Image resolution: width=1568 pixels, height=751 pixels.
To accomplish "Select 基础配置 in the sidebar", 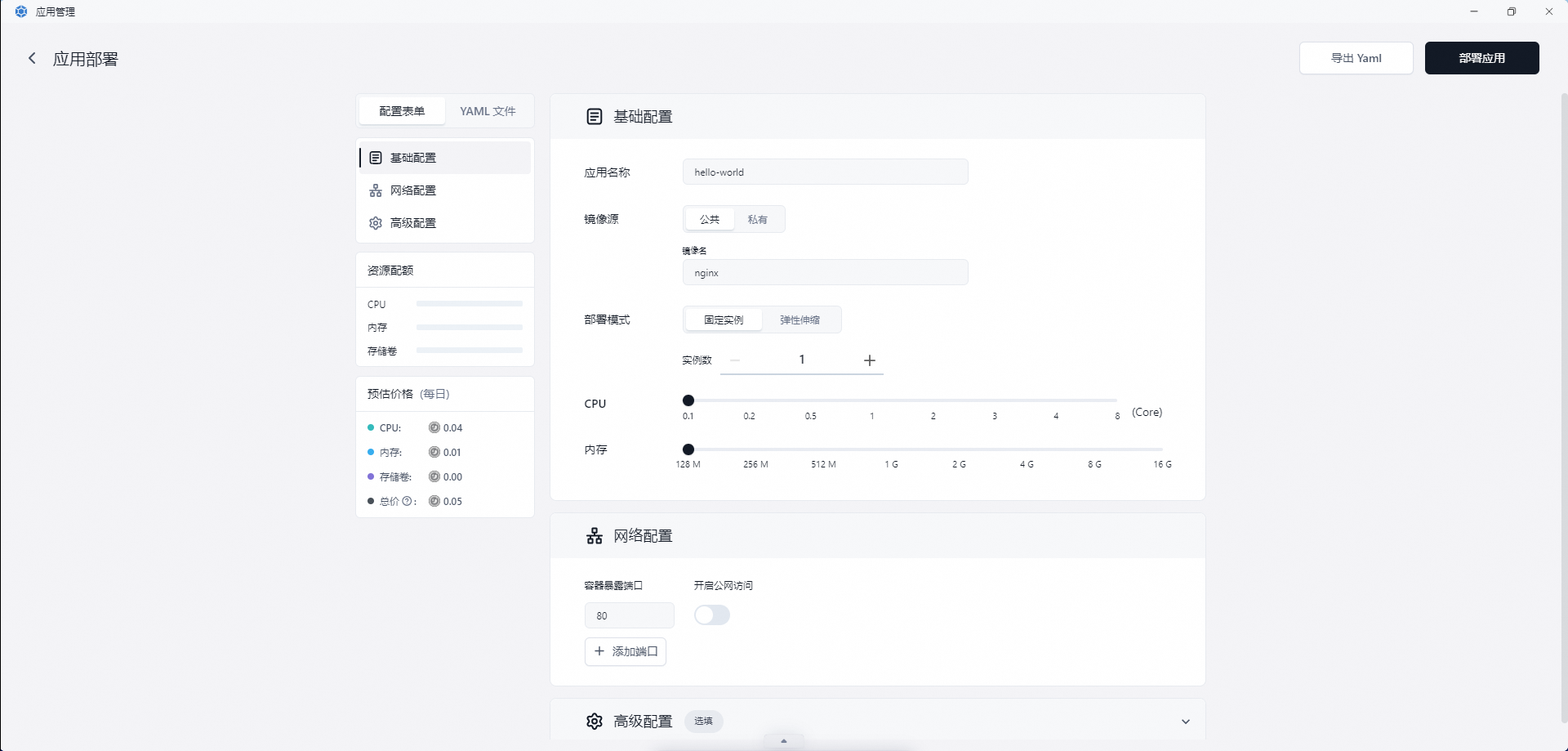I will tap(445, 158).
